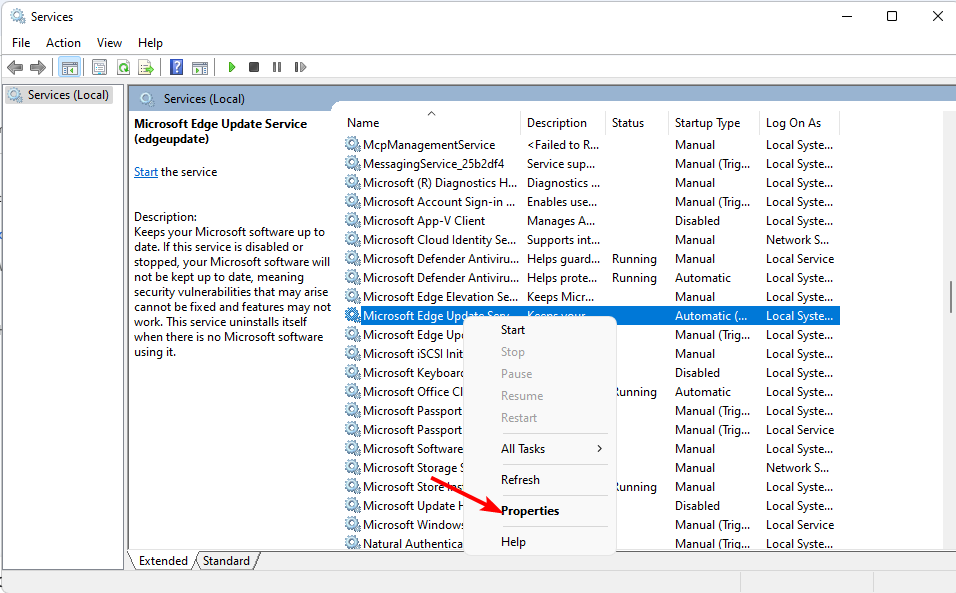Select Properties from the context menu

tap(530, 510)
